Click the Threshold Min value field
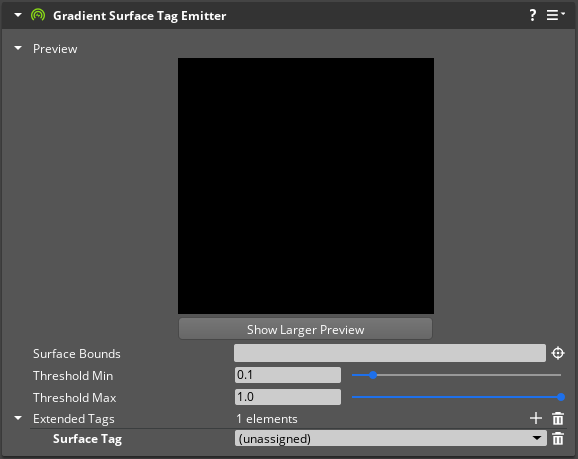 pos(288,375)
